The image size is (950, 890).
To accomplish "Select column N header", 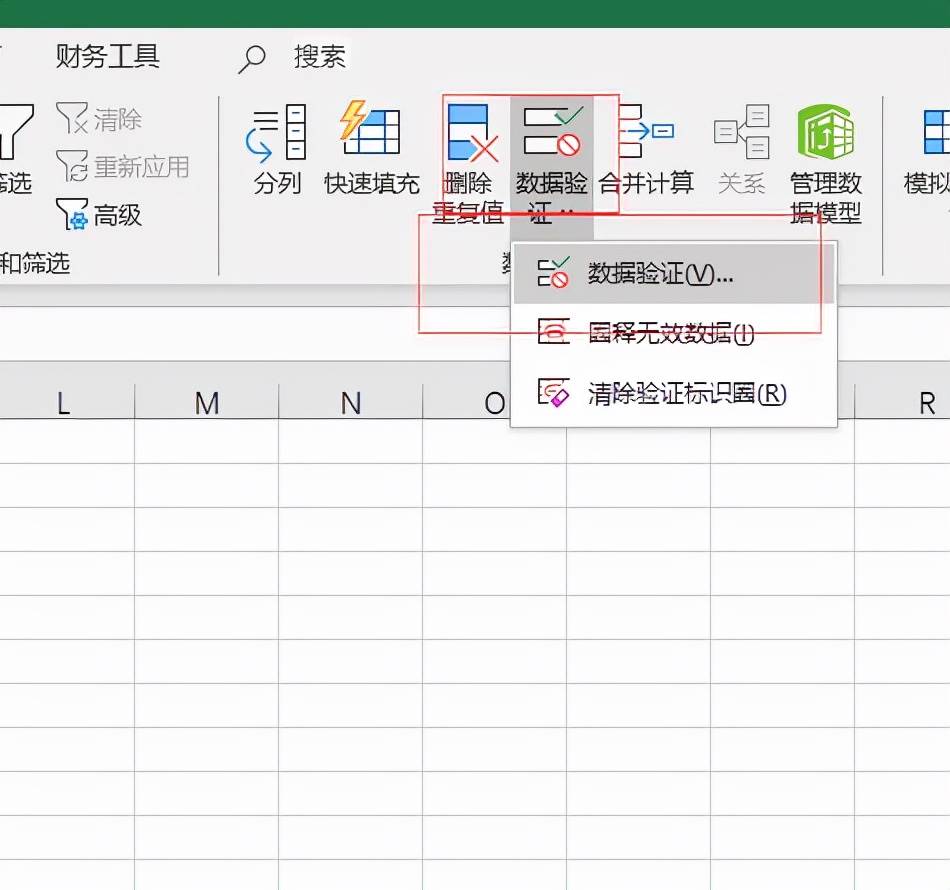I will pos(351,402).
